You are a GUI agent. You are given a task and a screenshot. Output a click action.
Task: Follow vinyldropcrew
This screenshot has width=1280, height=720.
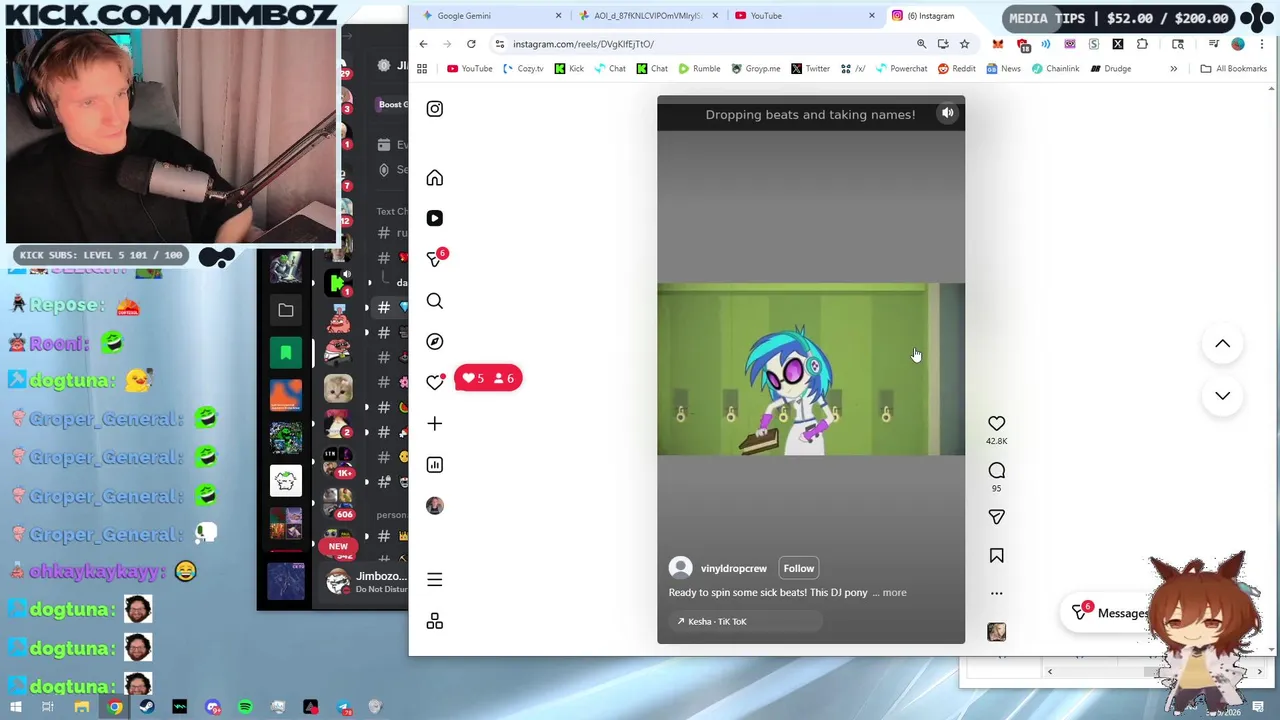[798, 568]
